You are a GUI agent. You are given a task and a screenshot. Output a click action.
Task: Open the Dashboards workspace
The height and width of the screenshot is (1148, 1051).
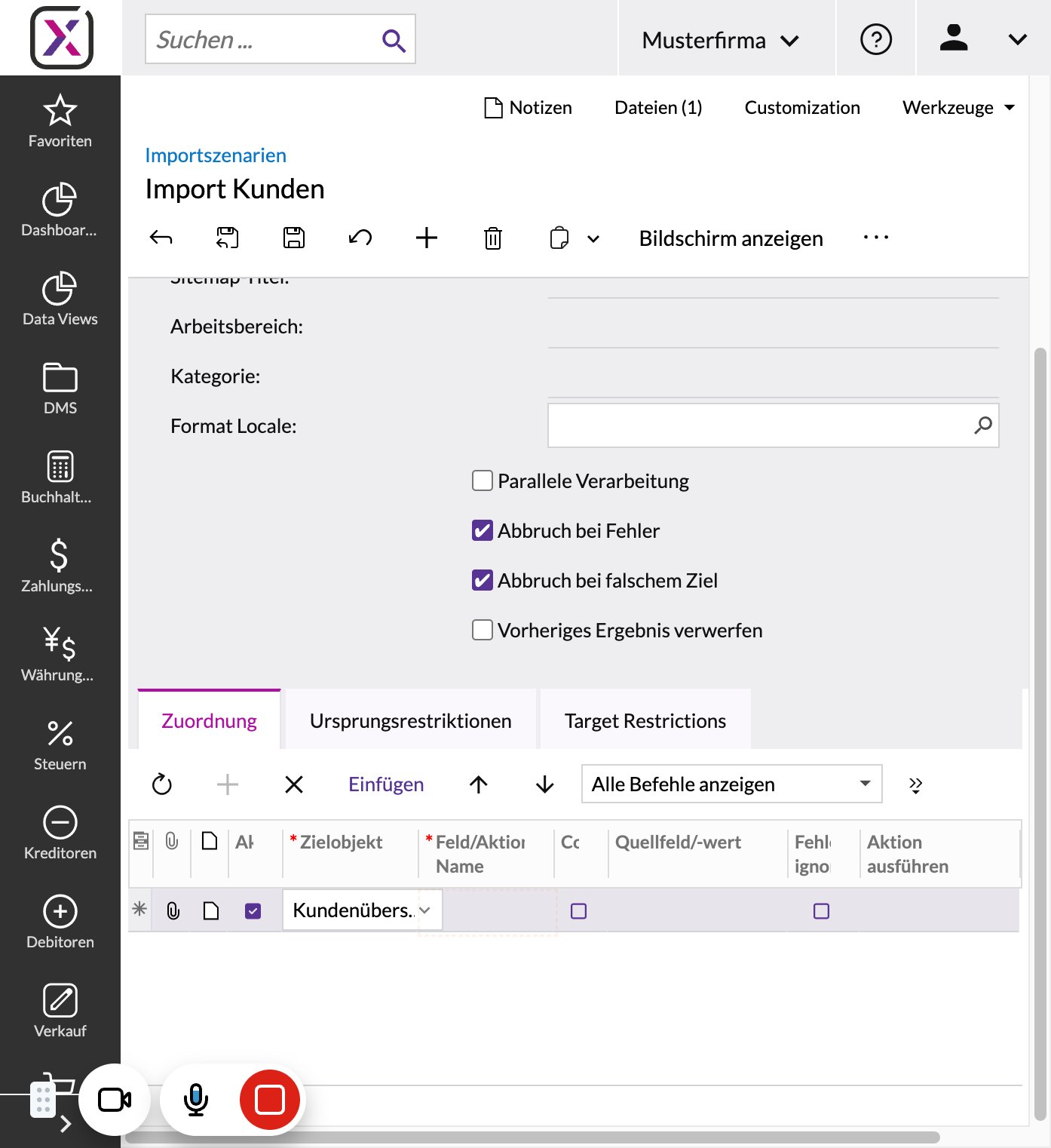click(60, 210)
